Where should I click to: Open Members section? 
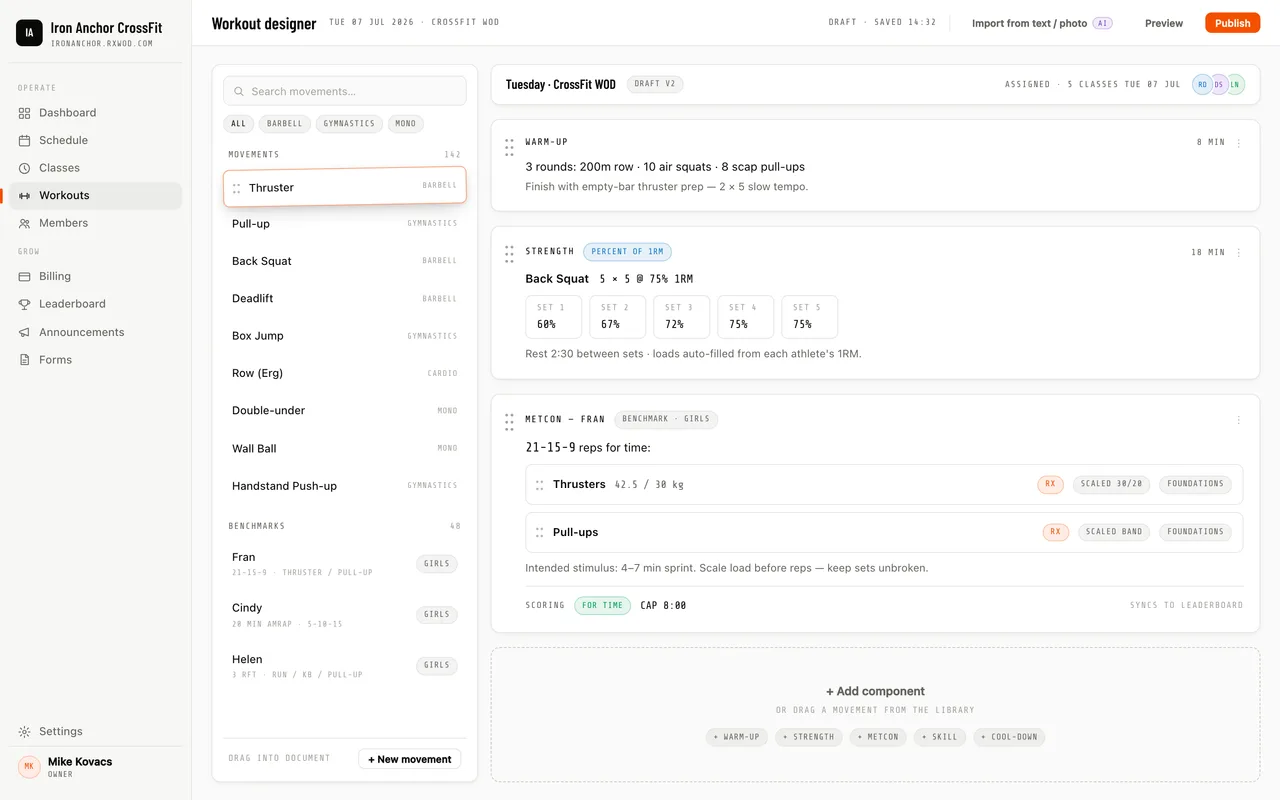(95, 223)
